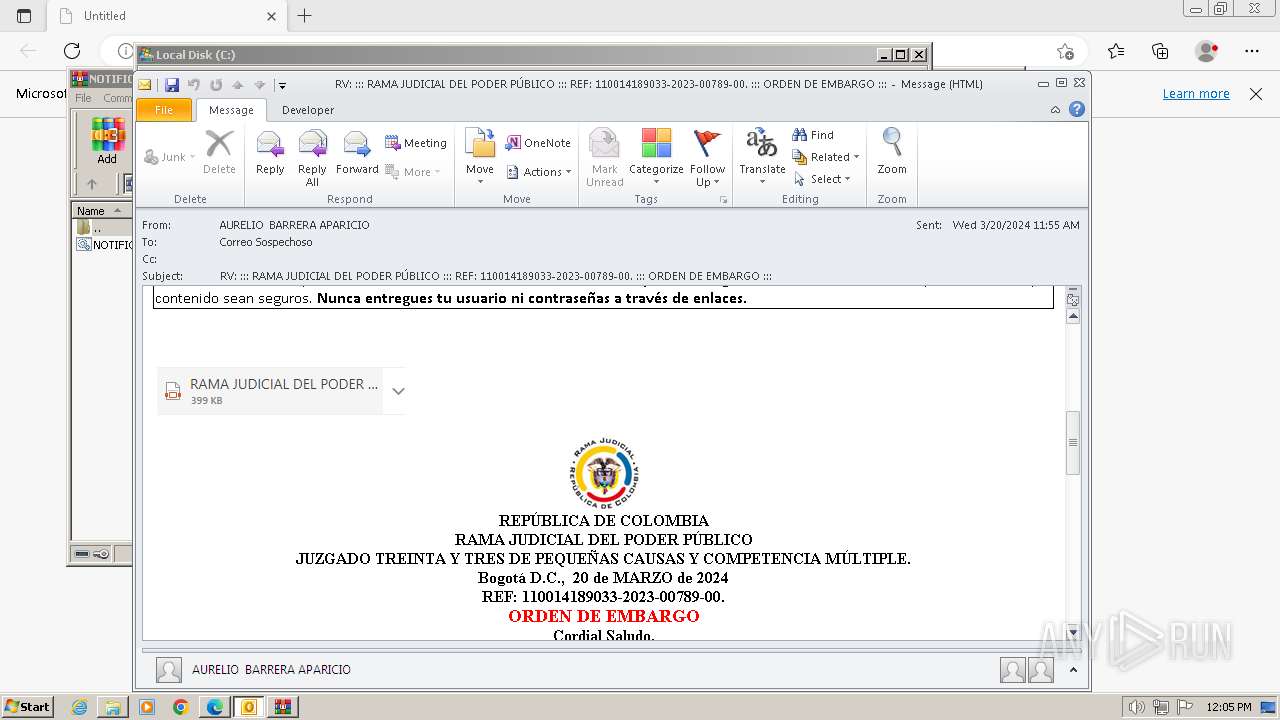Refresh the Edge browser page
The height and width of the screenshot is (720, 1280).
pyautogui.click(x=72, y=51)
